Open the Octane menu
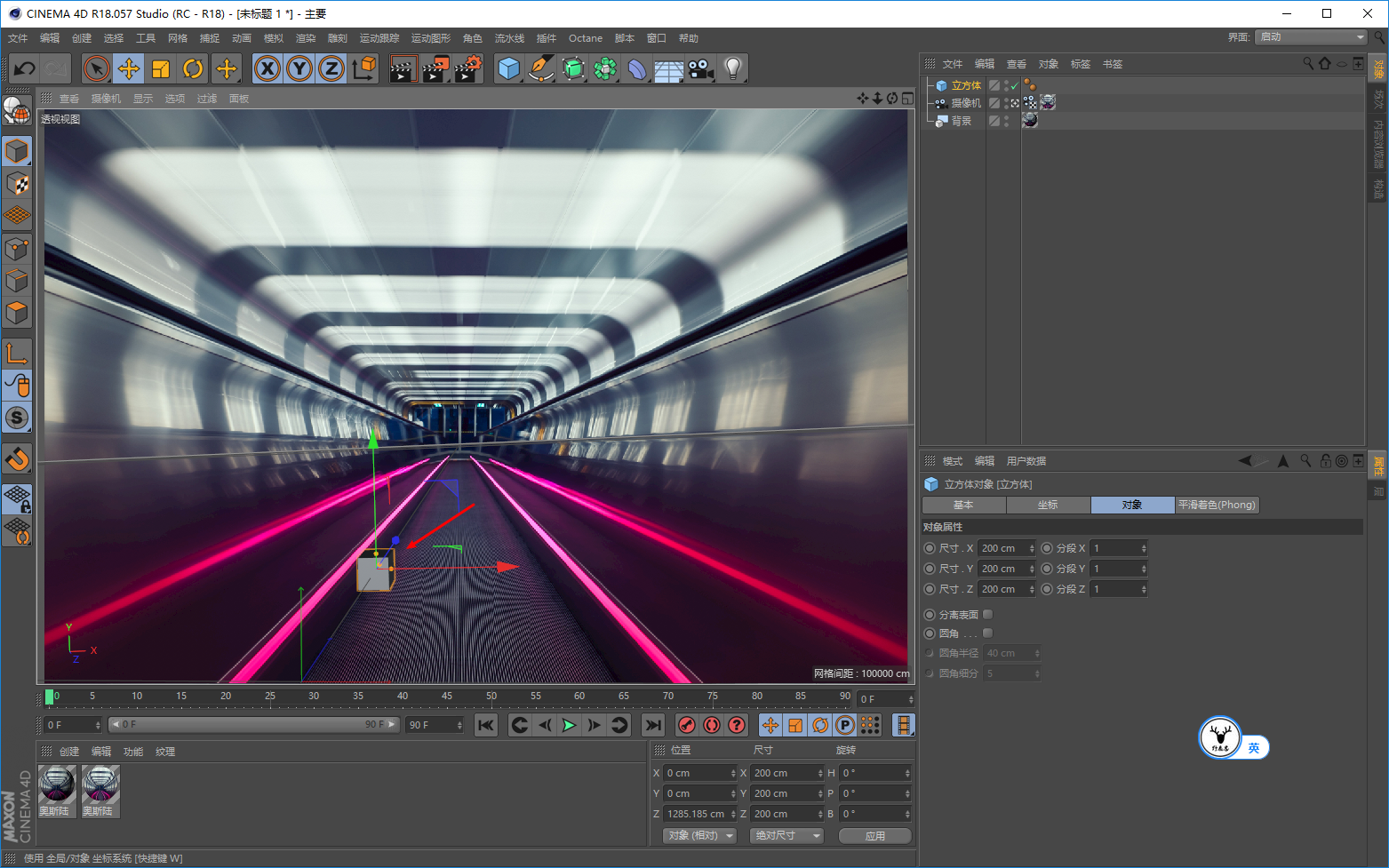Viewport: 1389px width, 868px height. click(x=585, y=38)
